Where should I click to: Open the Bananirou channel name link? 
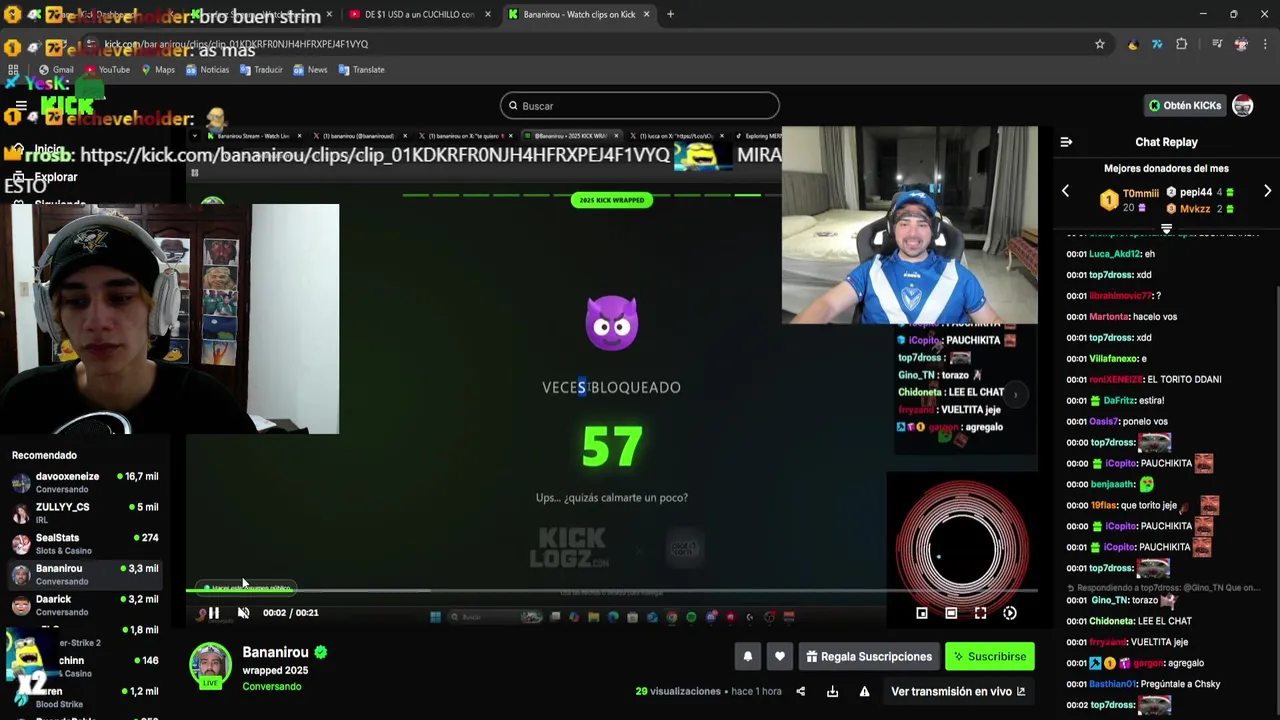coord(275,652)
